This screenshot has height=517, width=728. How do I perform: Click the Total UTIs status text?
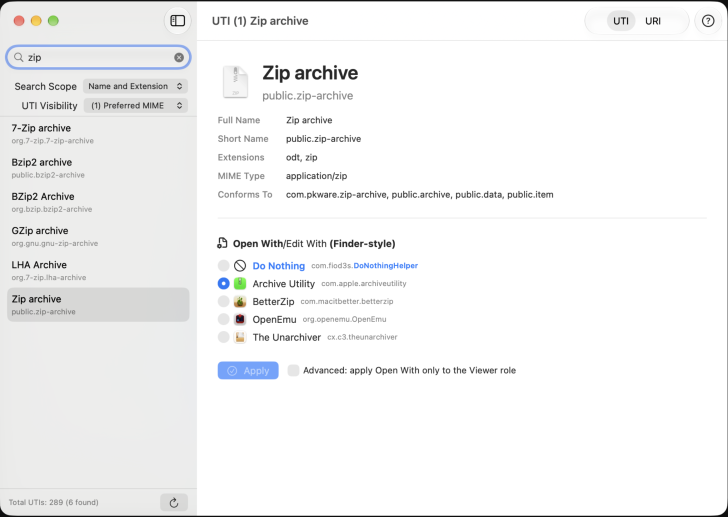53,502
